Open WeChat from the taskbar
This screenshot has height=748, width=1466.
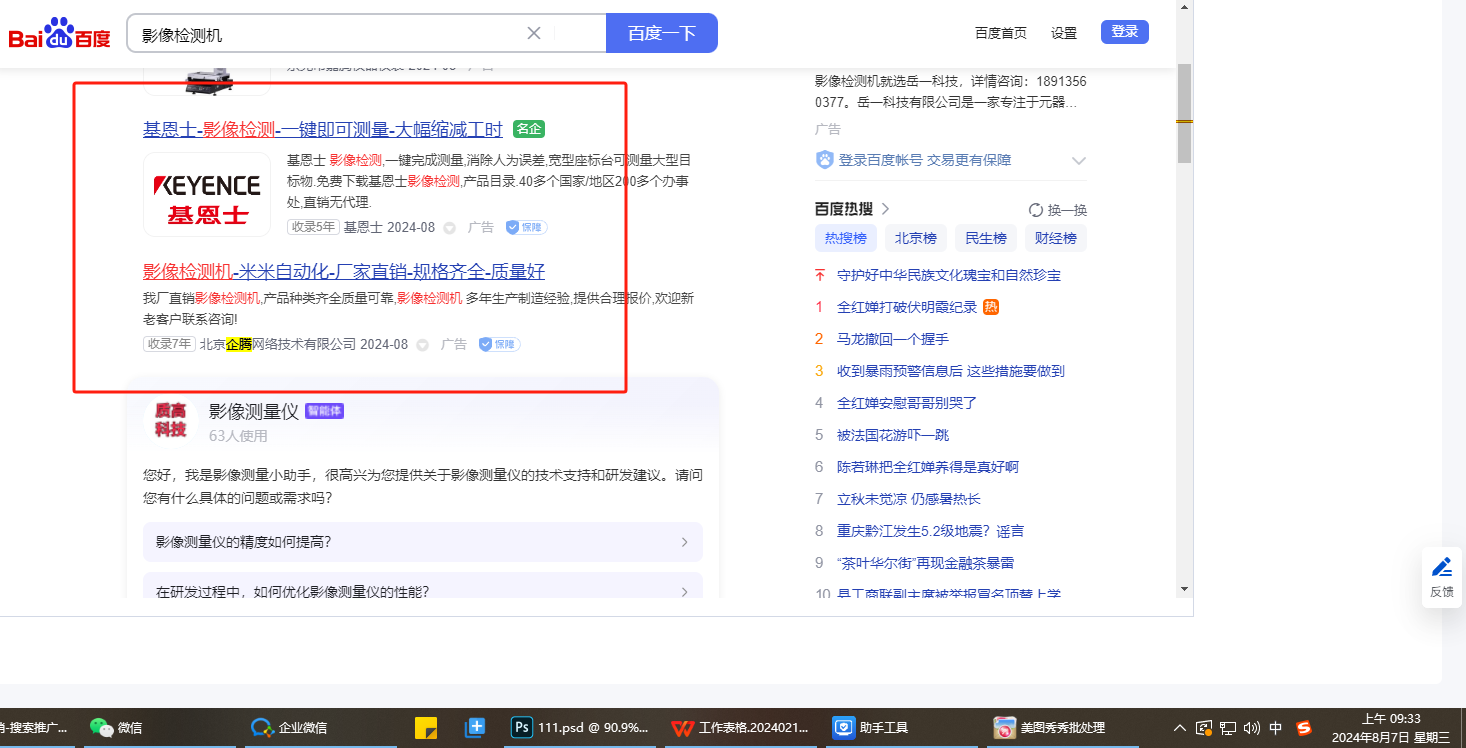click(116, 727)
